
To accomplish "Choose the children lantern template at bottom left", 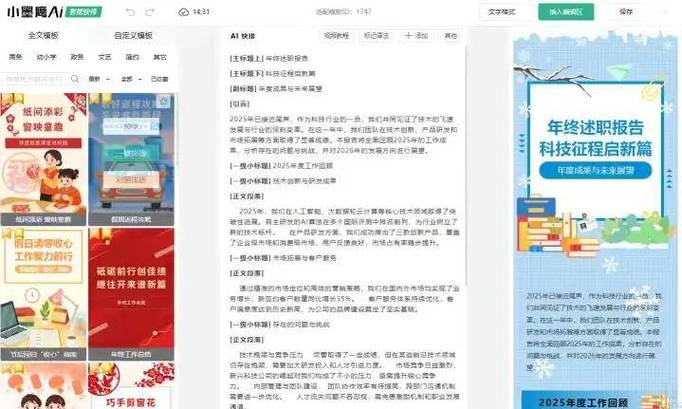I will click(x=43, y=386).
